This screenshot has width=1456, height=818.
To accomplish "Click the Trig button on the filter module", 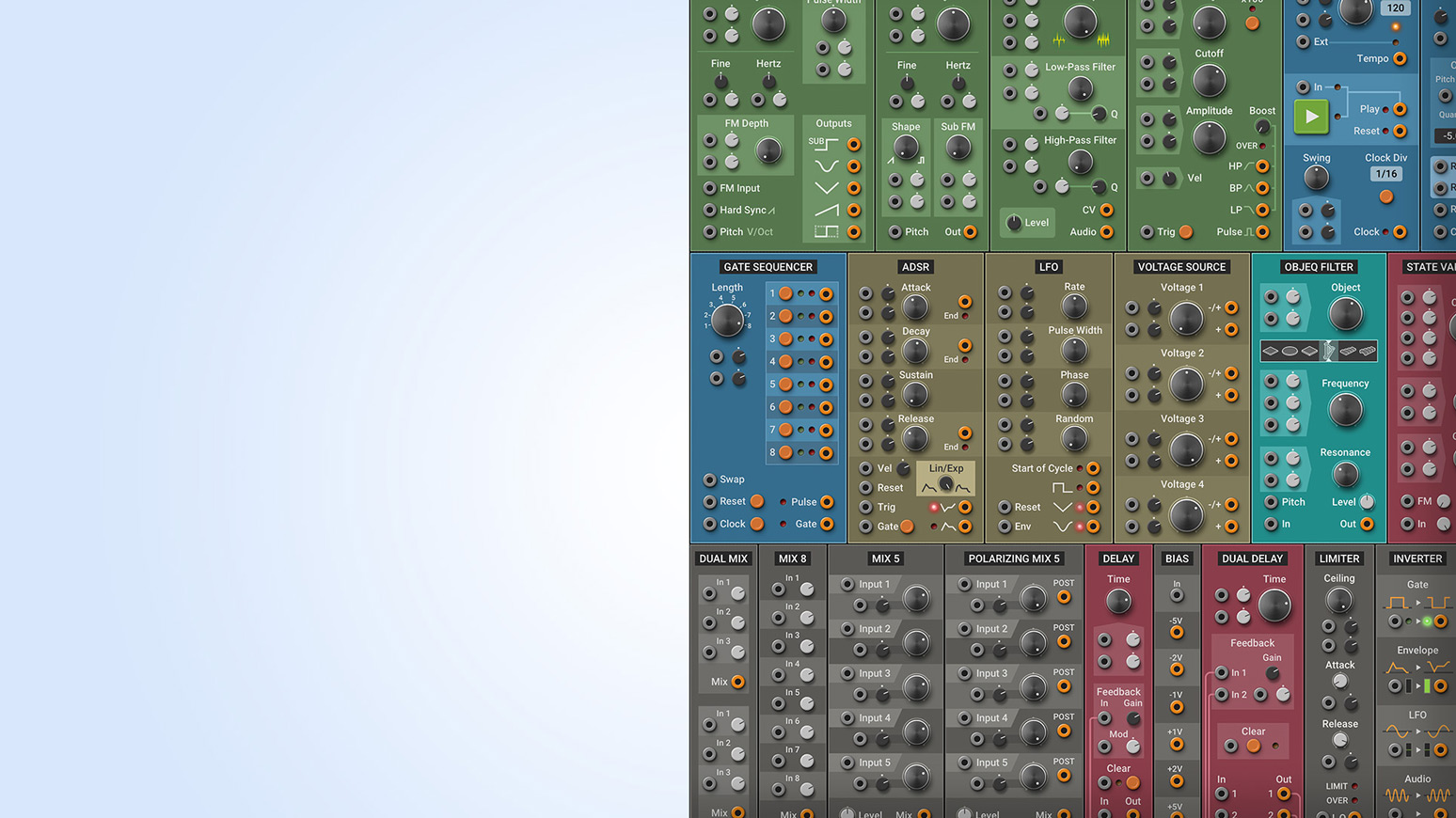I will click(1186, 231).
